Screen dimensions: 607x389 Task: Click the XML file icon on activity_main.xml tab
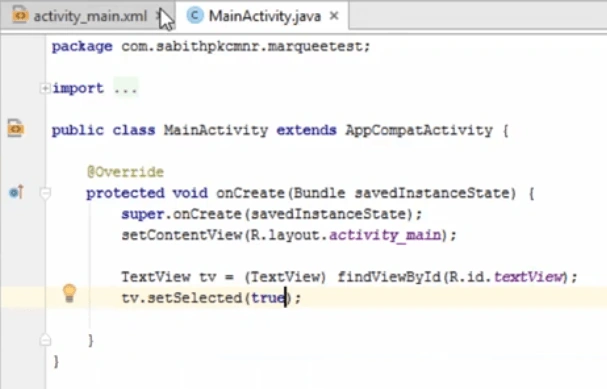pyautogui.click(x=20, y=15)
